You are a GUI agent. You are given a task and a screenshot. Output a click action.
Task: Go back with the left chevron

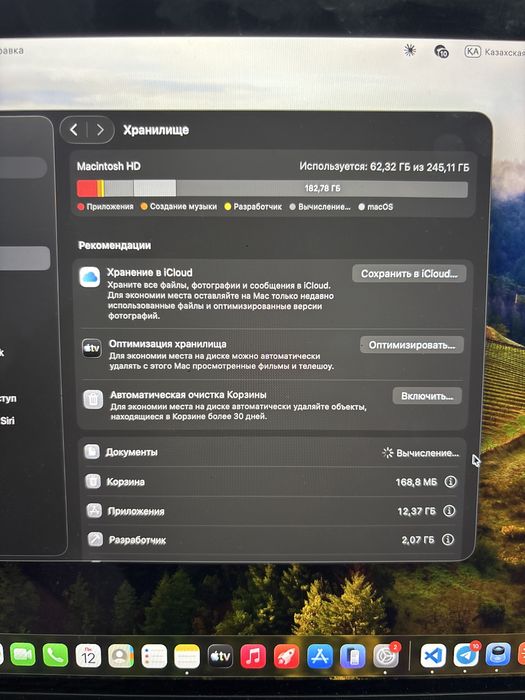74,130
